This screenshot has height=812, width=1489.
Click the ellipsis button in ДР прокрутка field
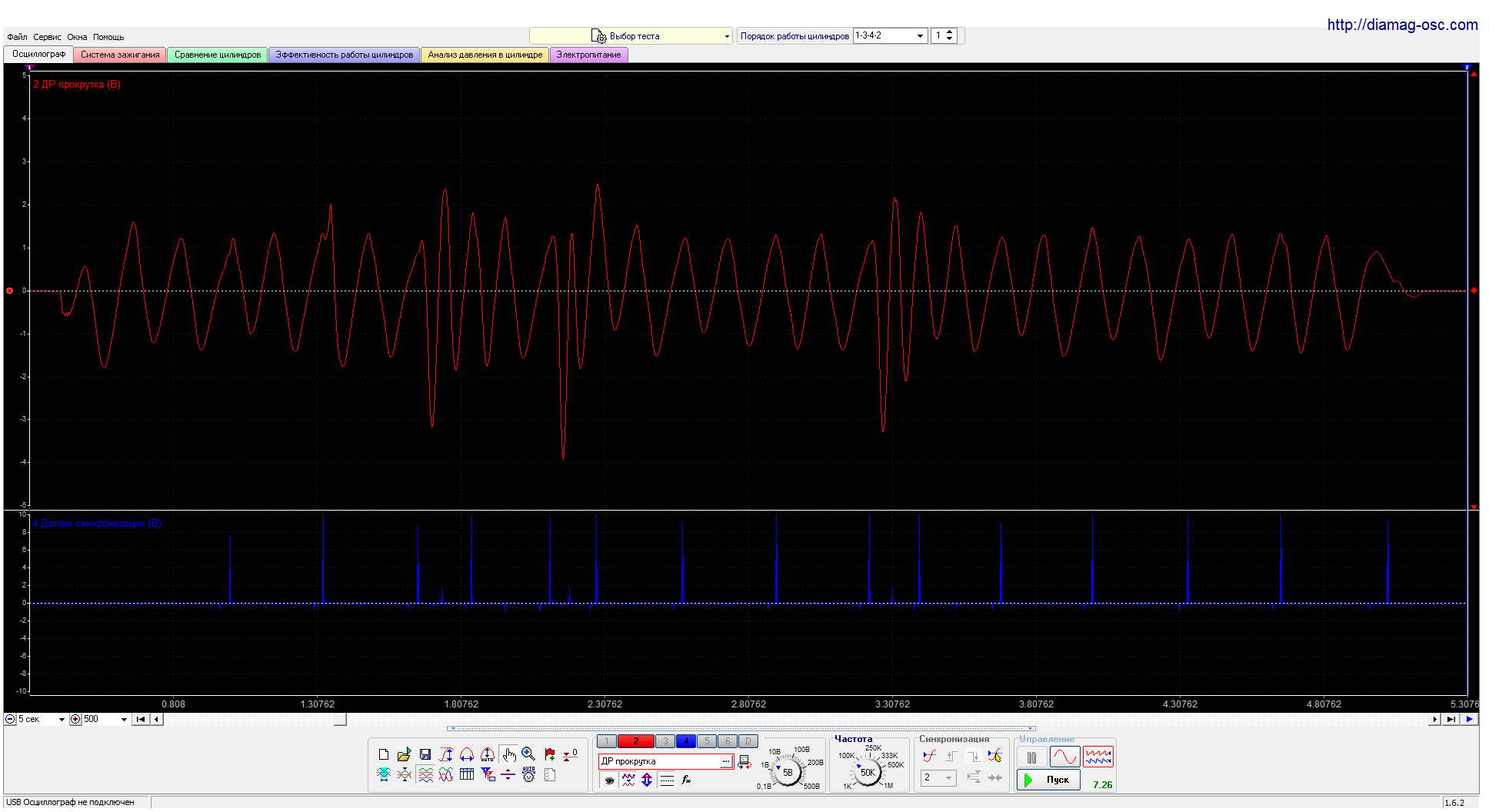tap(725, 761)
